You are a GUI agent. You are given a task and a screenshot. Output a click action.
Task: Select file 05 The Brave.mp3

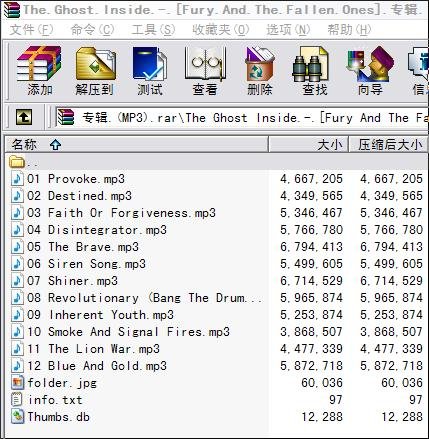[x=83, y=247]
